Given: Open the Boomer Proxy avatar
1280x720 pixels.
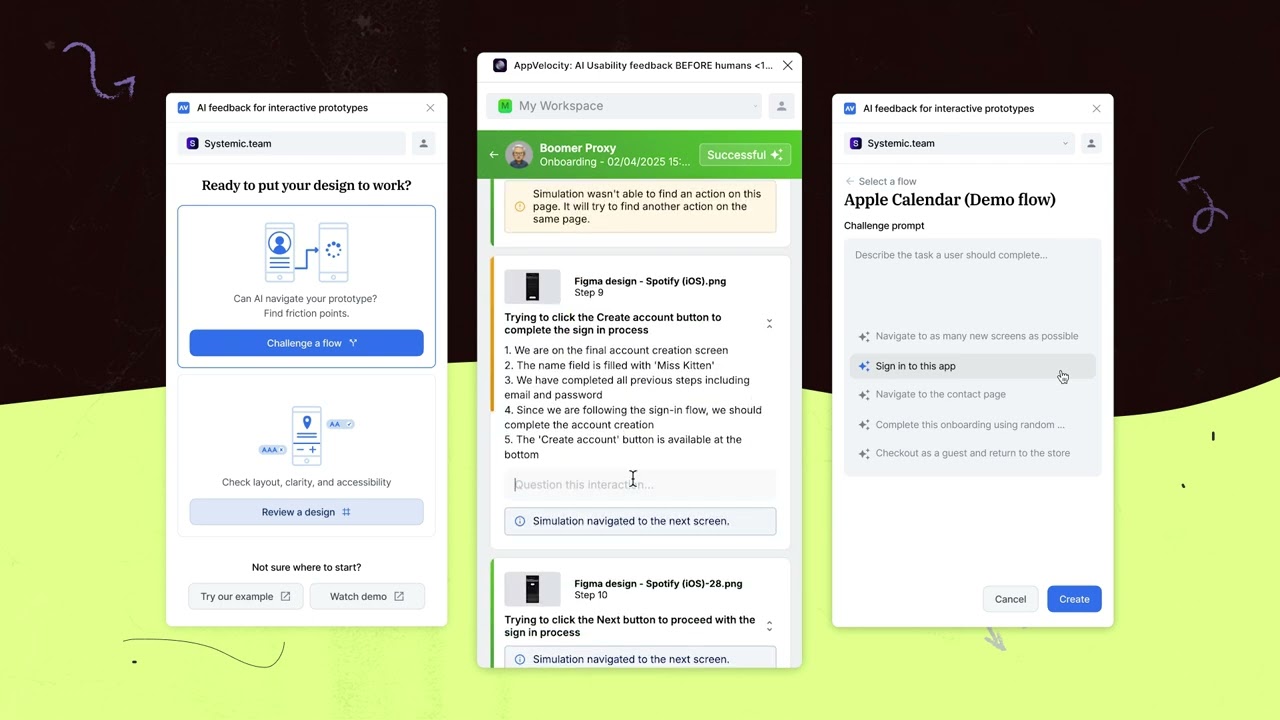Looking at the screenshot, I should pyautogui.click(x=519, y=155).
